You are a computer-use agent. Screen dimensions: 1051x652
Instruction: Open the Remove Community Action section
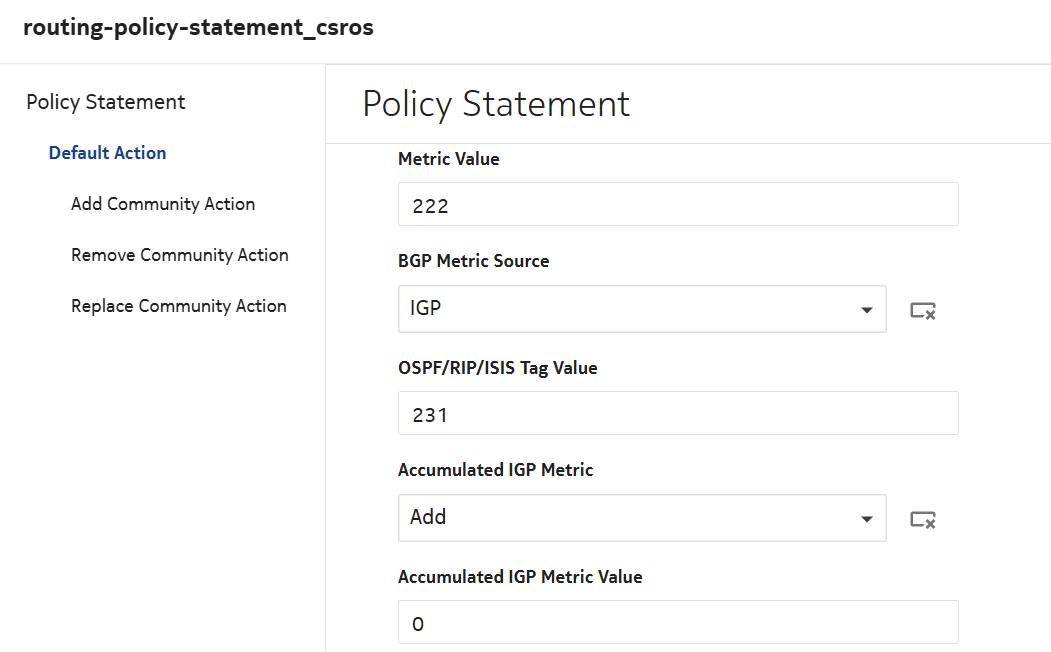click(180, 255)
